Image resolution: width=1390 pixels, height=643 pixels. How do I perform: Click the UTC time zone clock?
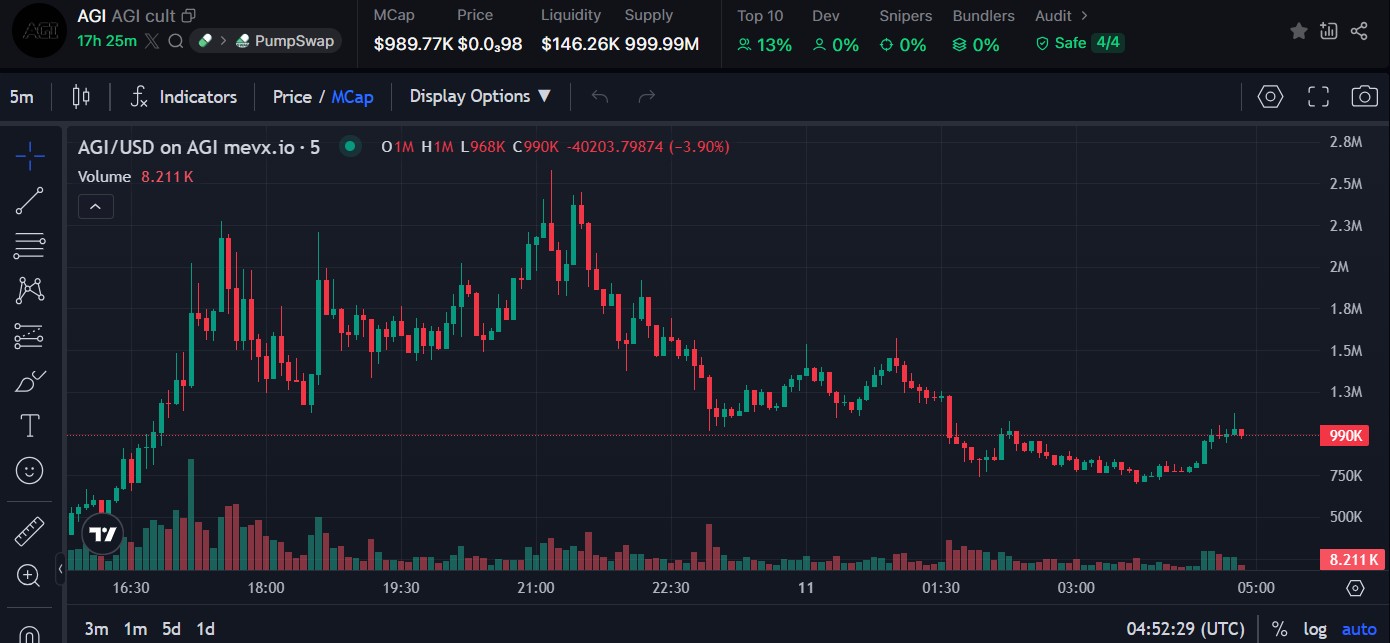click(x=1185, y=629)
